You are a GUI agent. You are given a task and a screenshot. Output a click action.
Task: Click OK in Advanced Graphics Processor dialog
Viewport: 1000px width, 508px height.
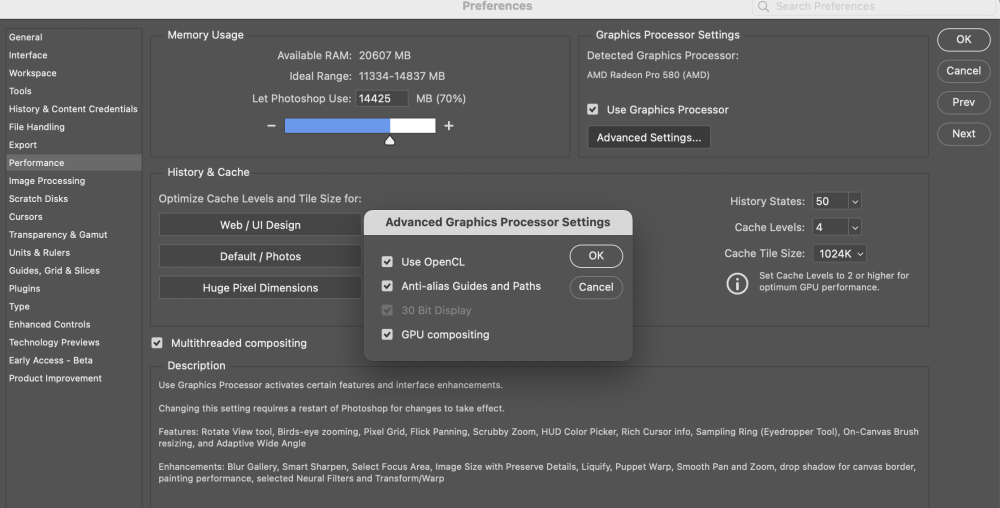pyautogui.click(x=596, y=256)
